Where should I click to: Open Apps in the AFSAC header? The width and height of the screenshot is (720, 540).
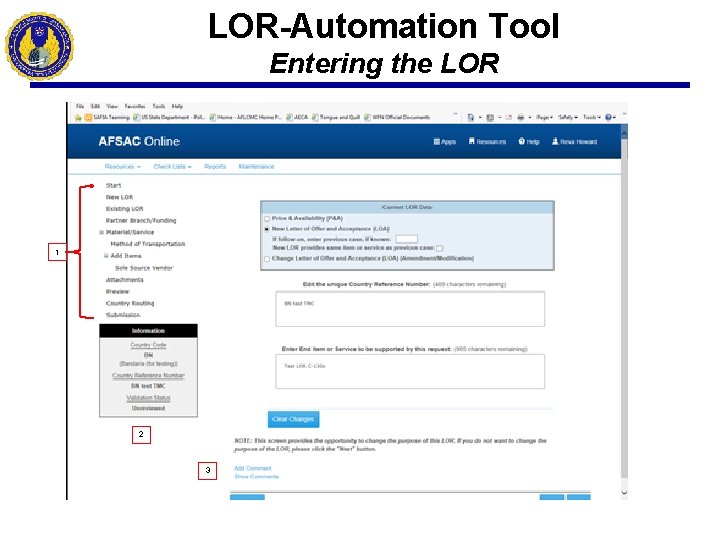[444, 142]
